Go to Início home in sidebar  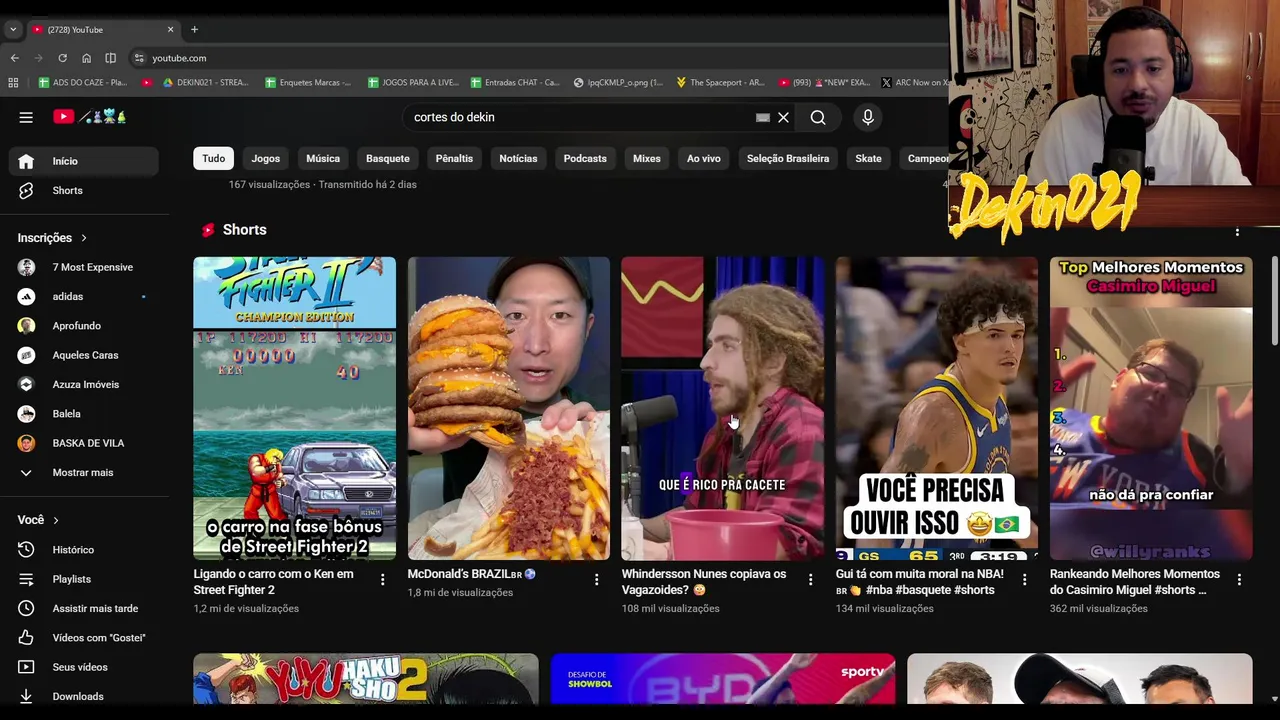coord(84,161)
